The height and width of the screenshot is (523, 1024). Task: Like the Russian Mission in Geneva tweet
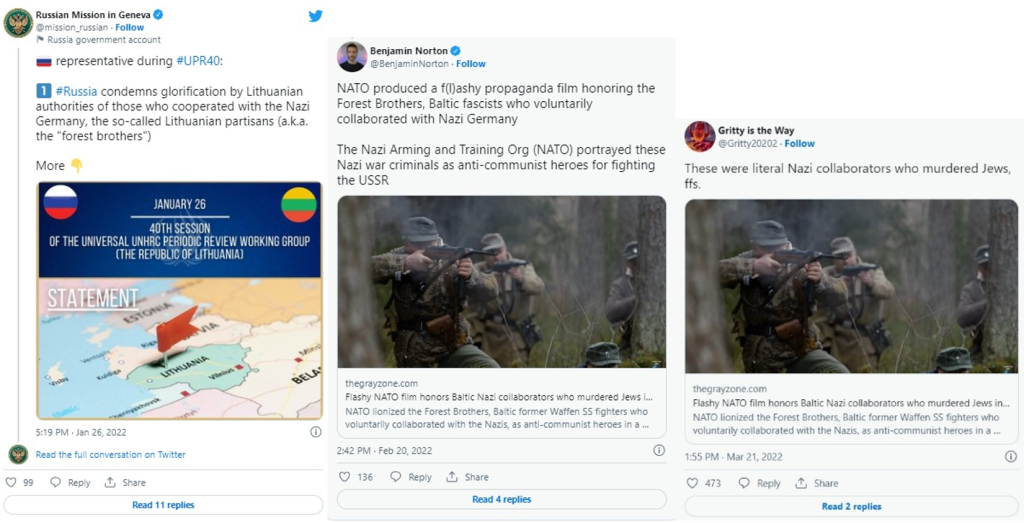point(12,483)
